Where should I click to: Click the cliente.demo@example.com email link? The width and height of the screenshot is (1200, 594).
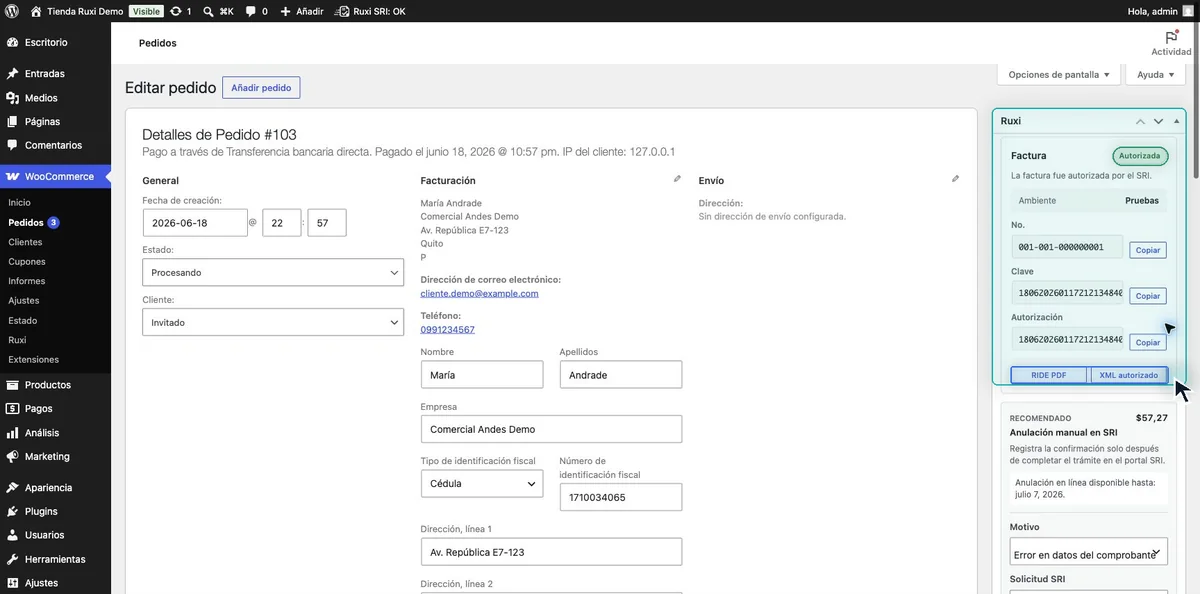tap(480, 294)
